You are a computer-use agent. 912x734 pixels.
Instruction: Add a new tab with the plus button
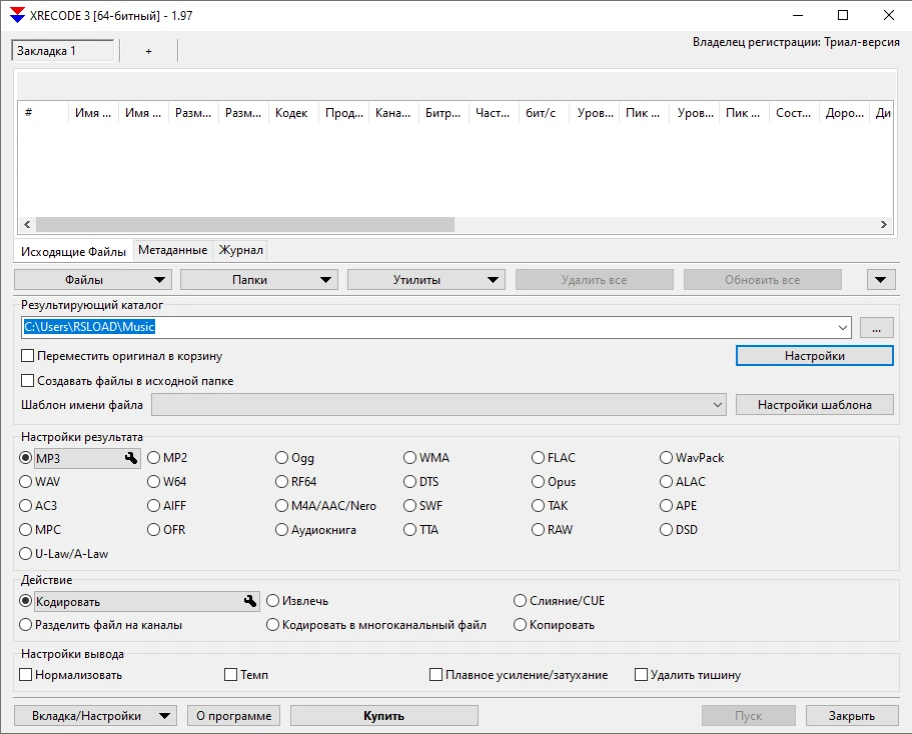pyautogui.click(x=149, y=51)
